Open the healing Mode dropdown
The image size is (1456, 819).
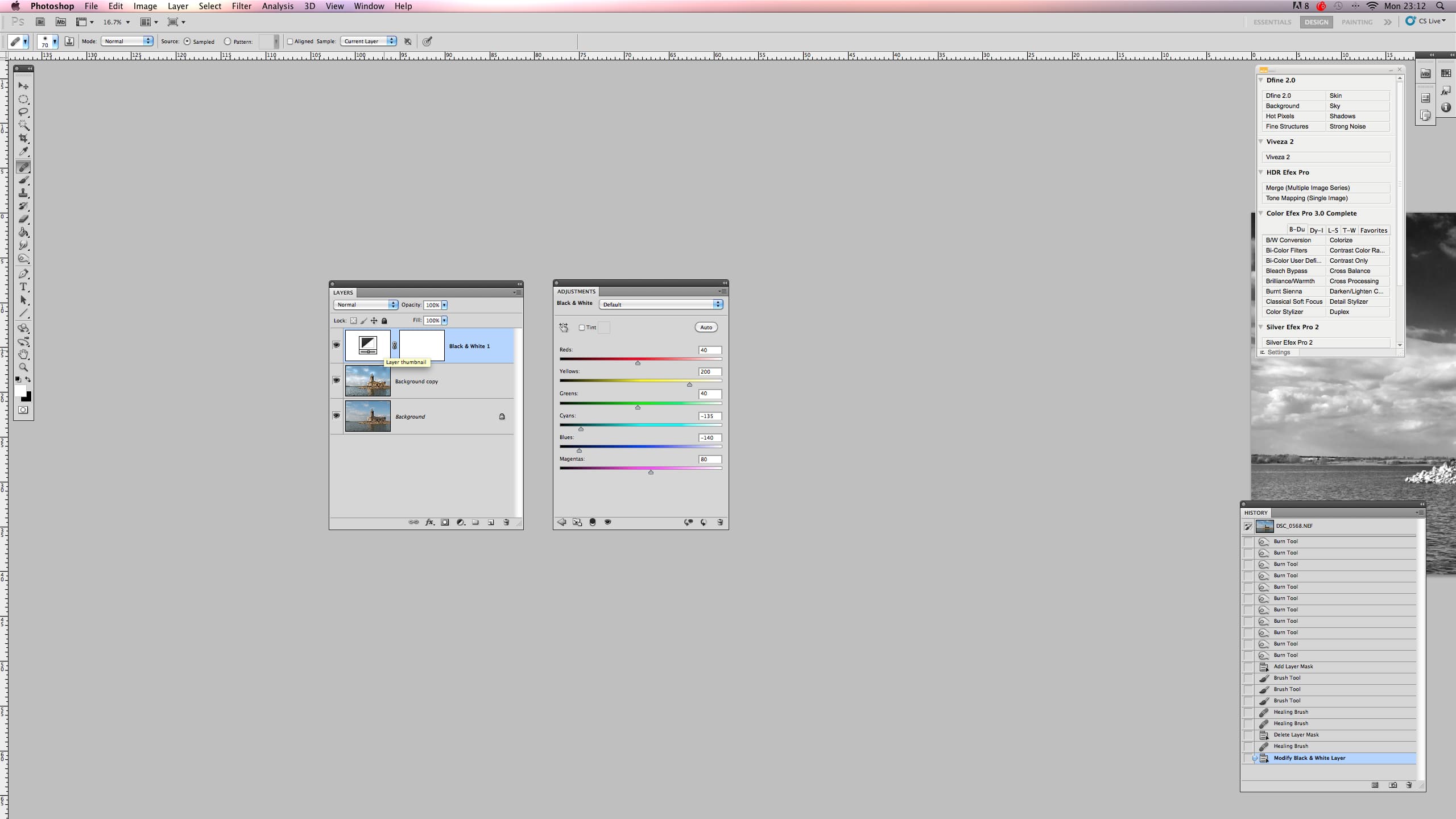click(x=127, y=41)
